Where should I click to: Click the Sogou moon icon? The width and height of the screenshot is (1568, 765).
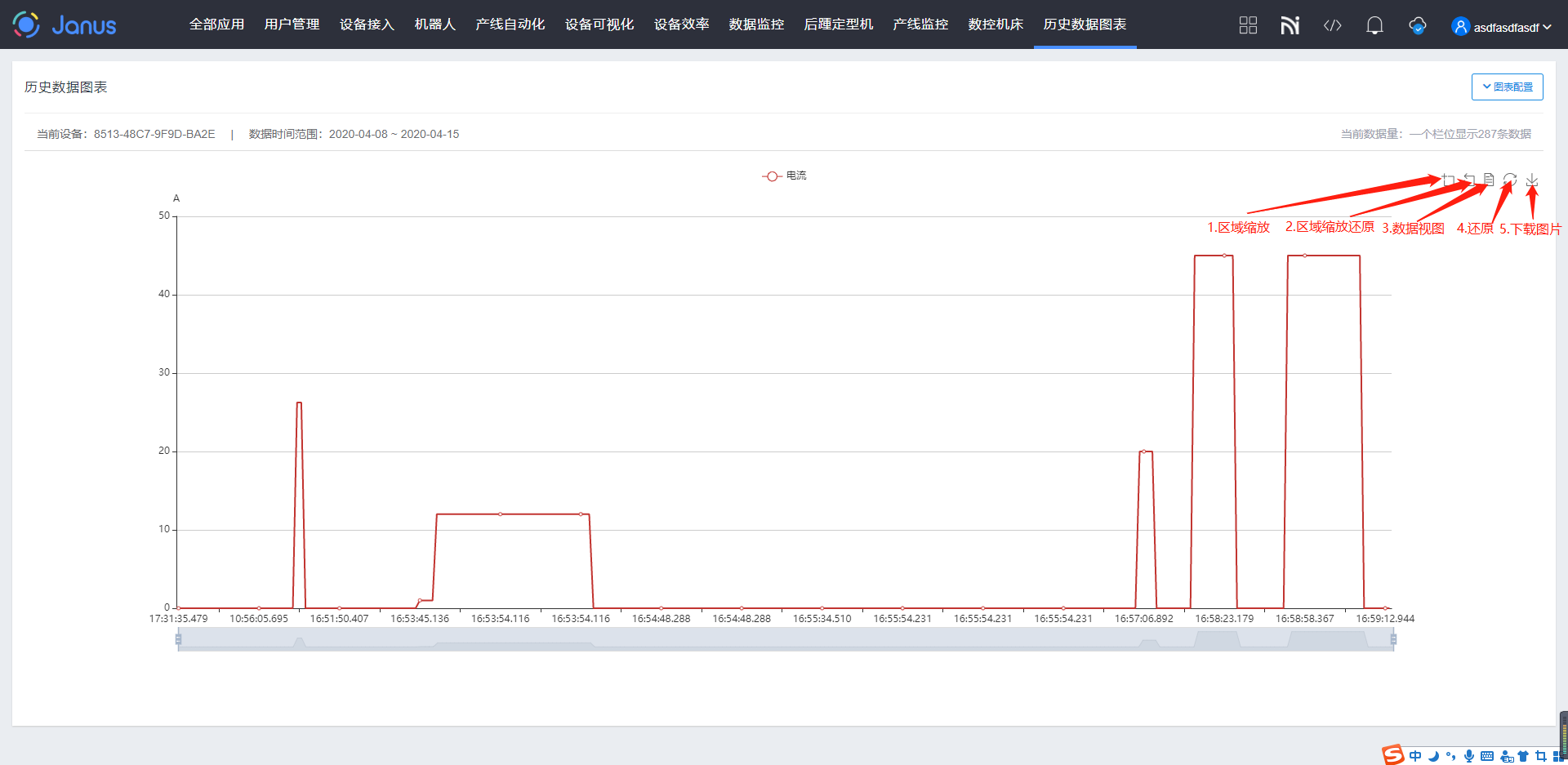point(1433,756)
